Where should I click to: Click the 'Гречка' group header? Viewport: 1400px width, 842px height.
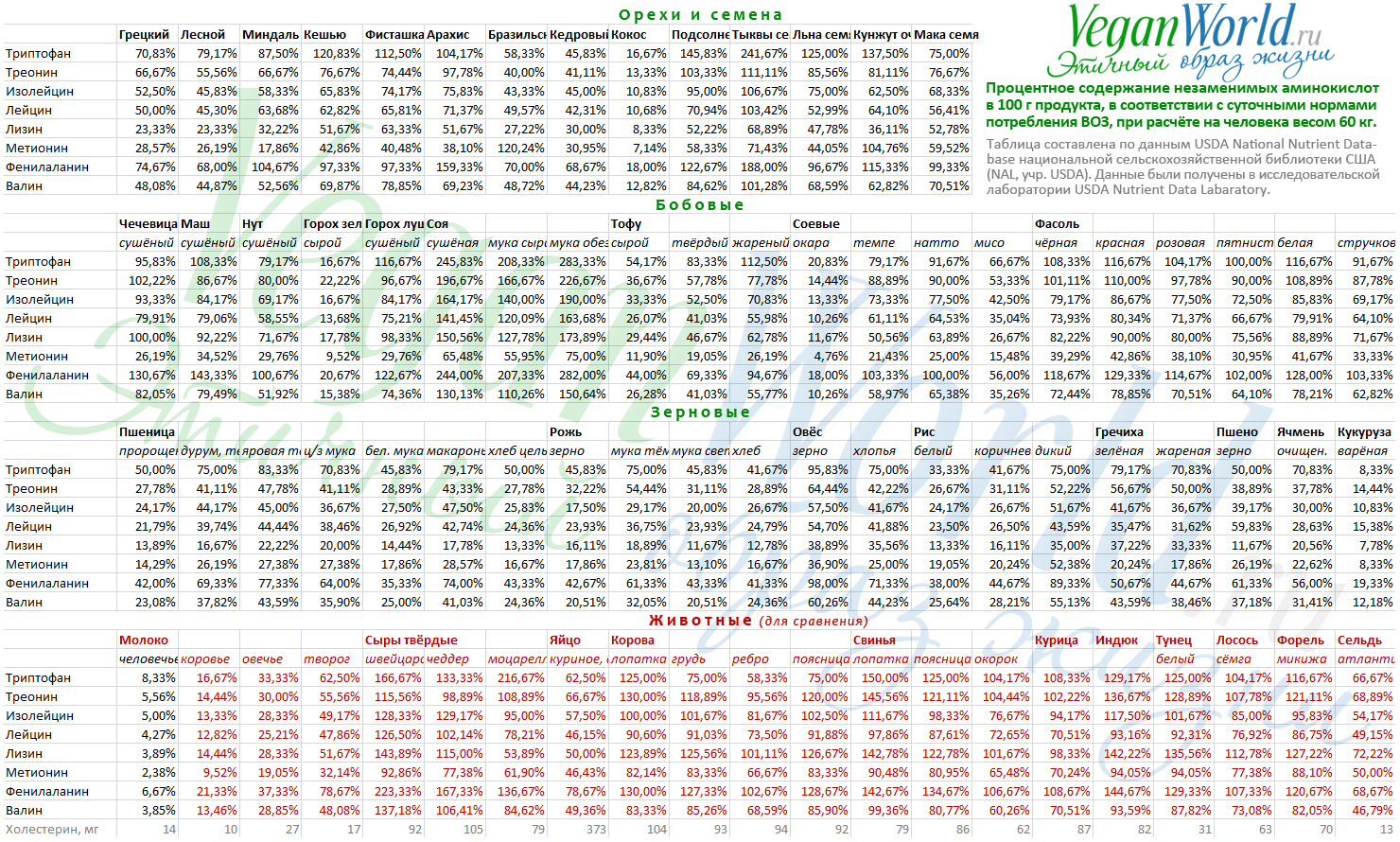[x=1119, y=431]
